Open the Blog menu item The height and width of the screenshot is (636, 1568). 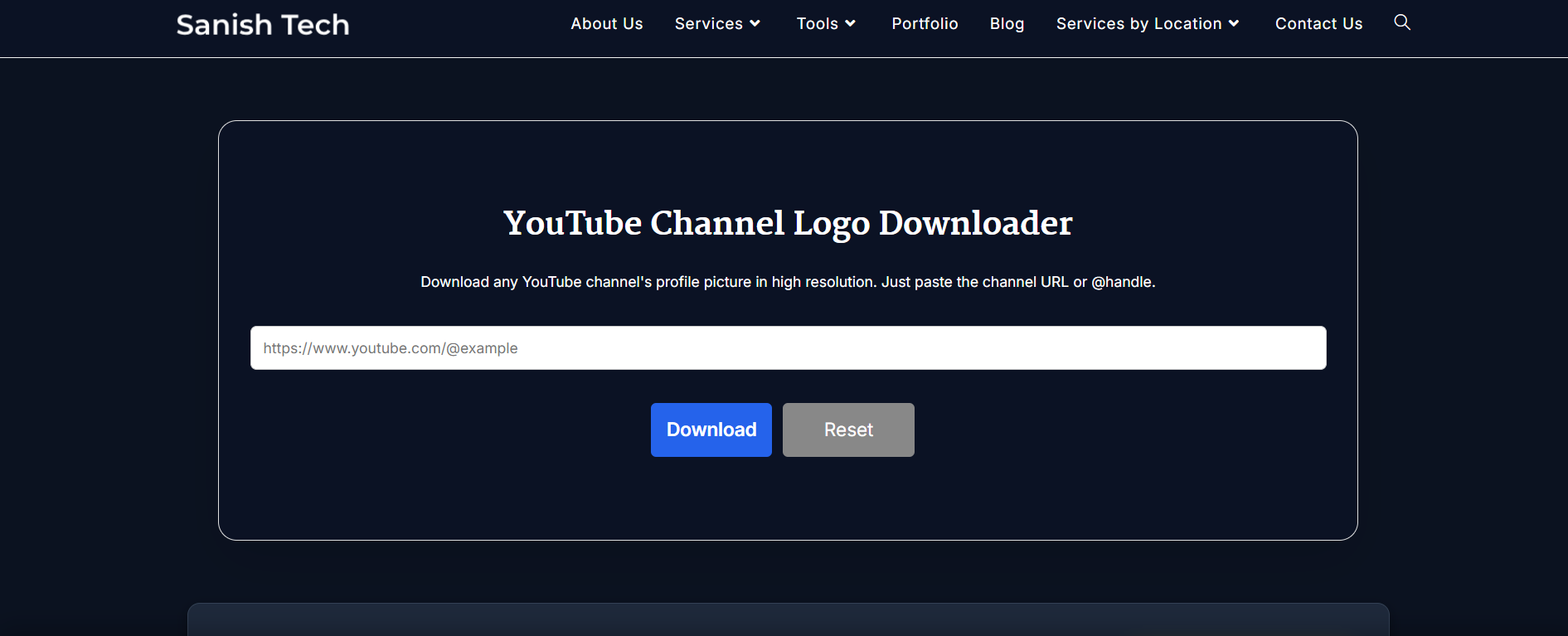point(1007,24)
